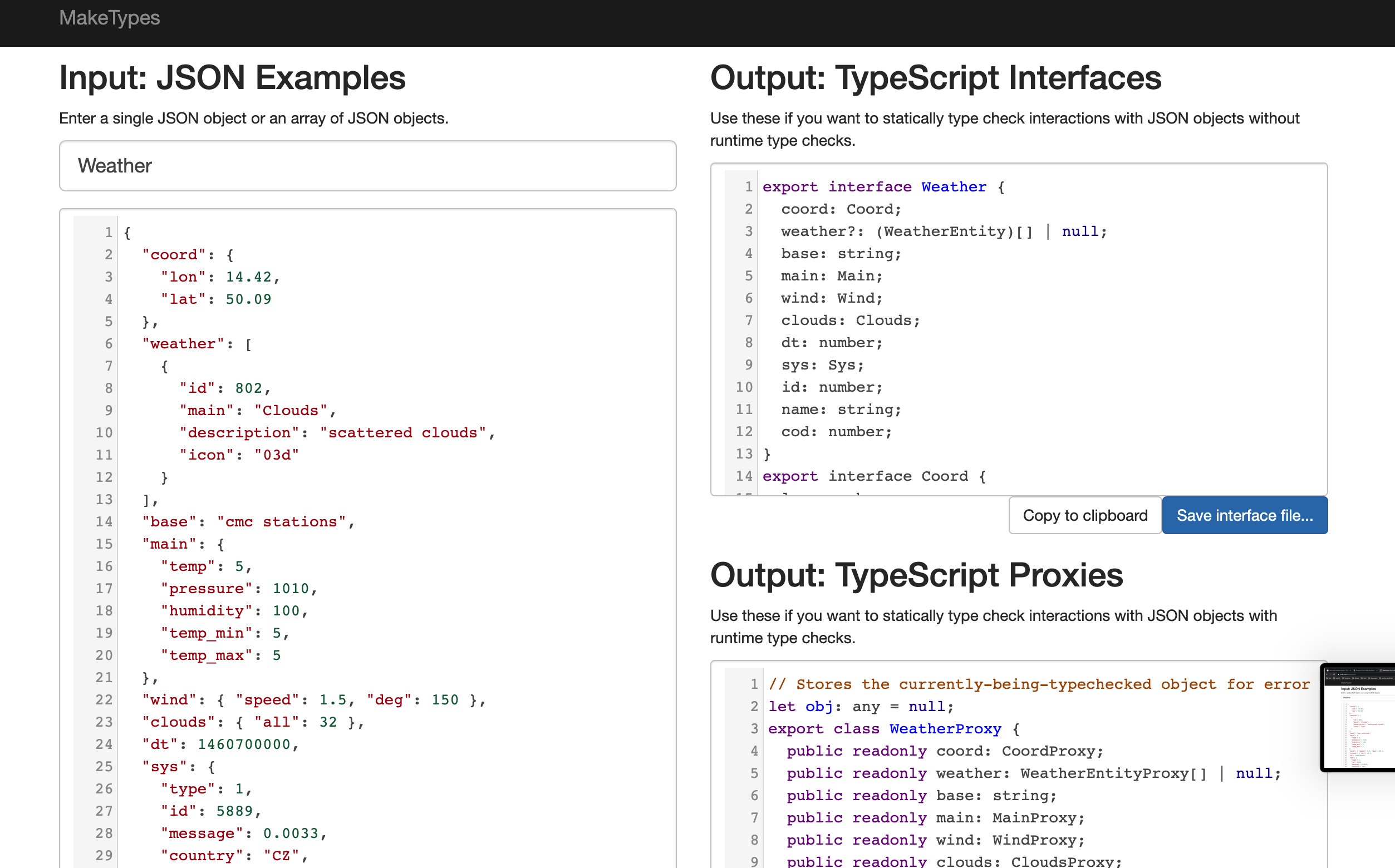
Task: Place cursor on "country": "CZ" line
Action: [234, 855]
